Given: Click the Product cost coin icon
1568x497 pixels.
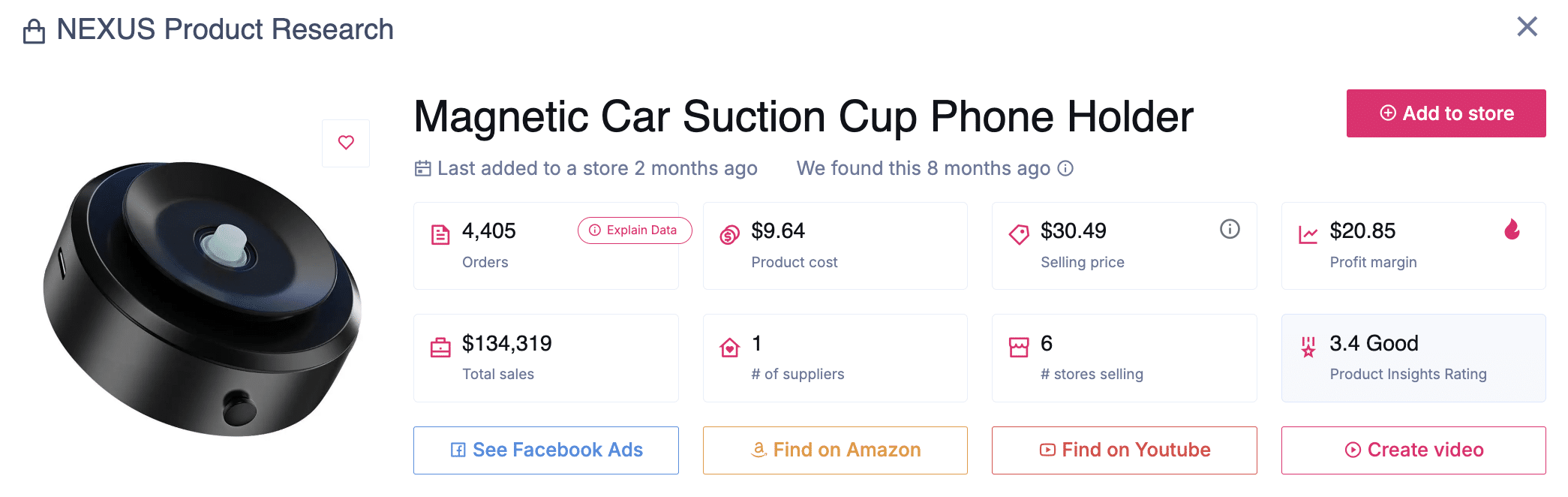Looking at the screenshot, I should [x=729, y=235].
